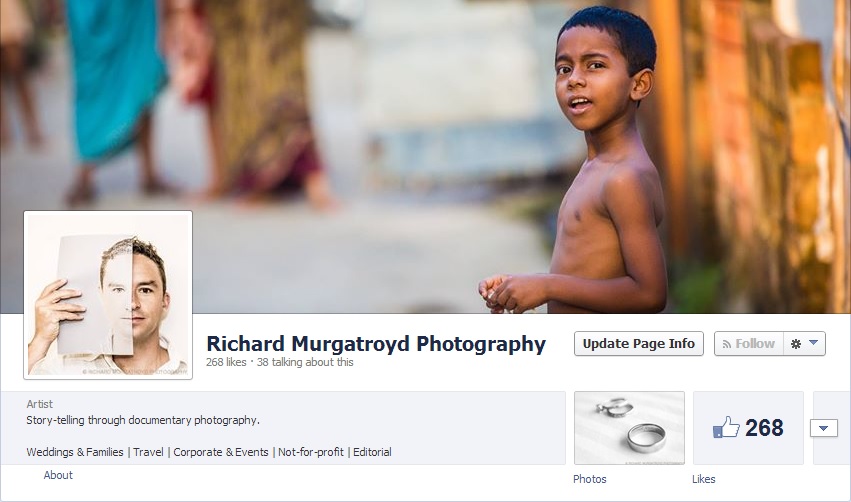This screenshot has width=851, height=502.
Task: Click the 268 likes count text
Action: [x=226, y=363]
